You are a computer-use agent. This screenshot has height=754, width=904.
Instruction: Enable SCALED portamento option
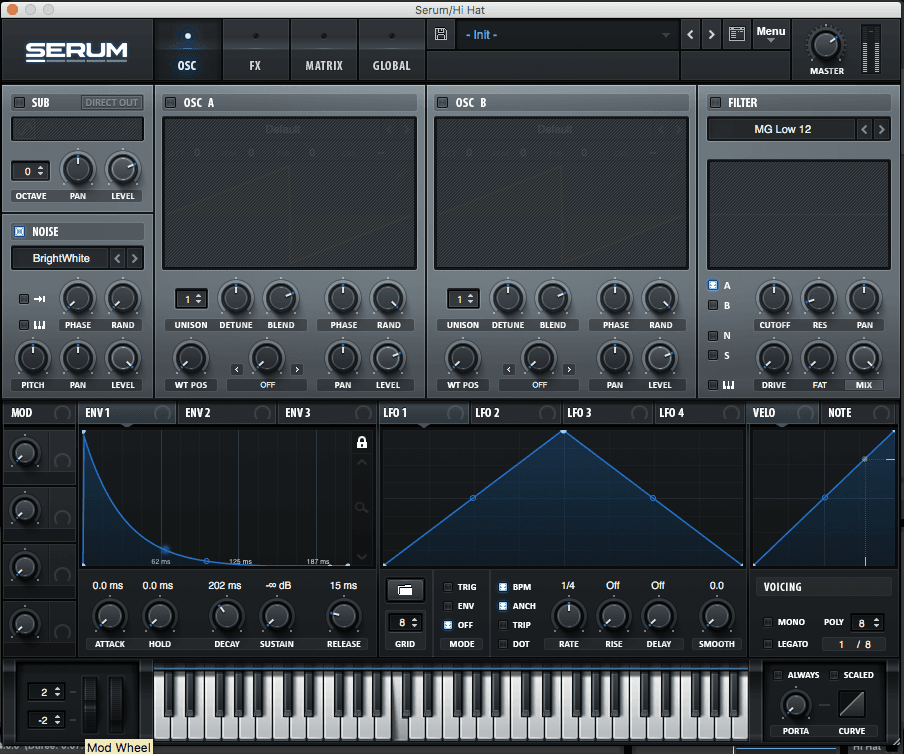click(x=834, y=674)
